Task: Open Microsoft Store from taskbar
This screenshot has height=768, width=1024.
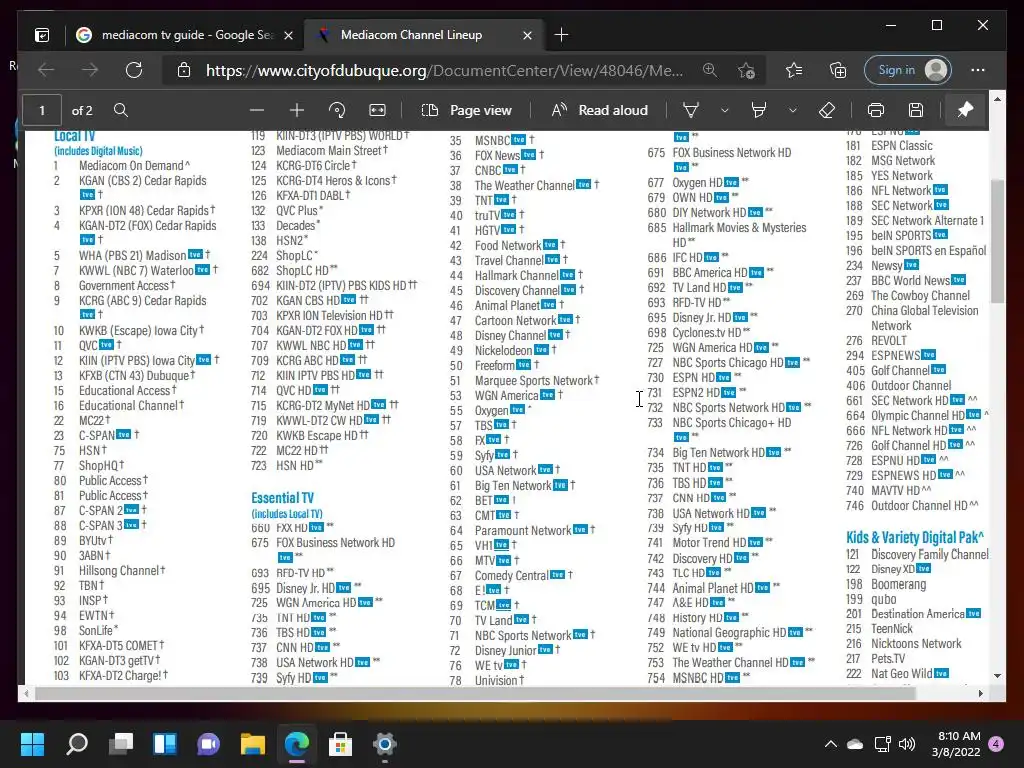Action: 340,744
